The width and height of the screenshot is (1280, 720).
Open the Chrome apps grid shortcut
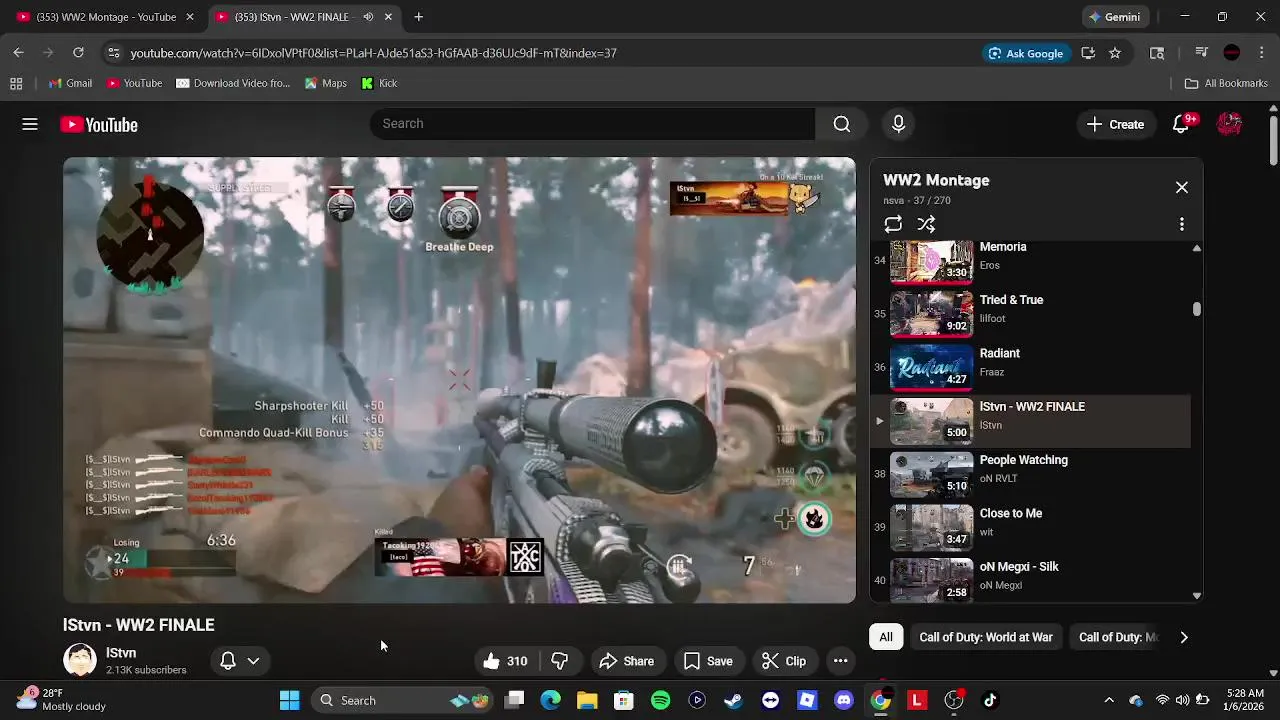[x=16, y=83]
